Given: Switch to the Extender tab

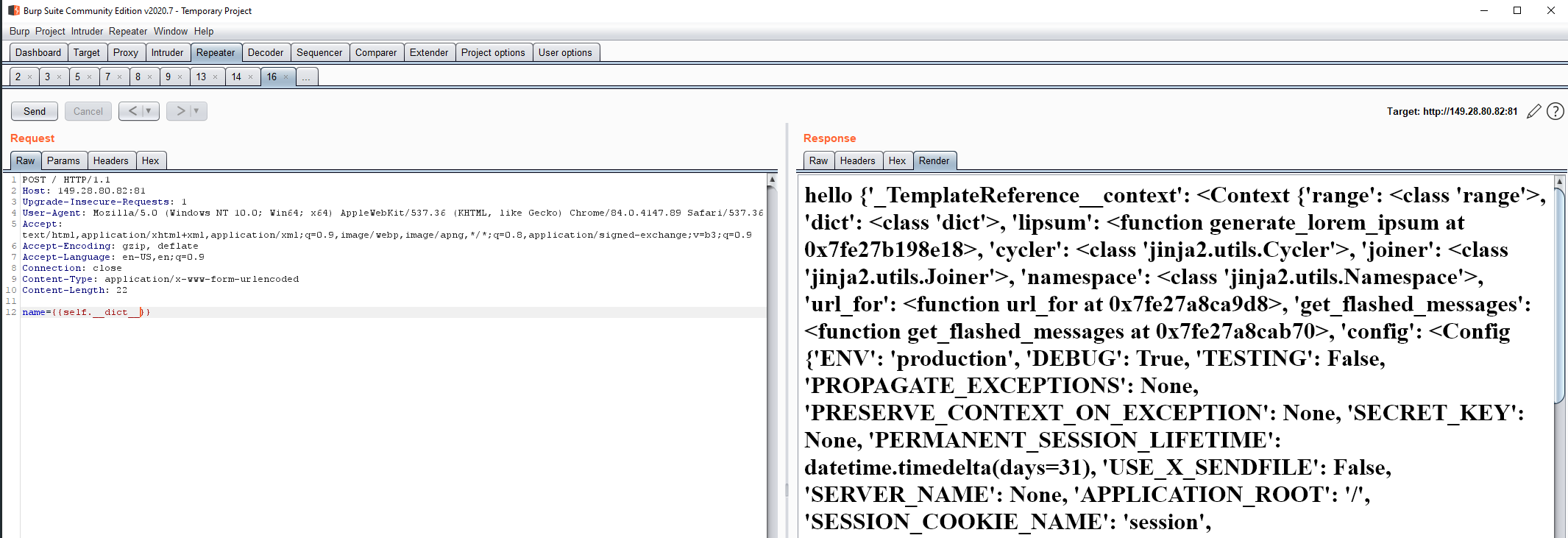Looking at the screenshot, I should 429,52.
